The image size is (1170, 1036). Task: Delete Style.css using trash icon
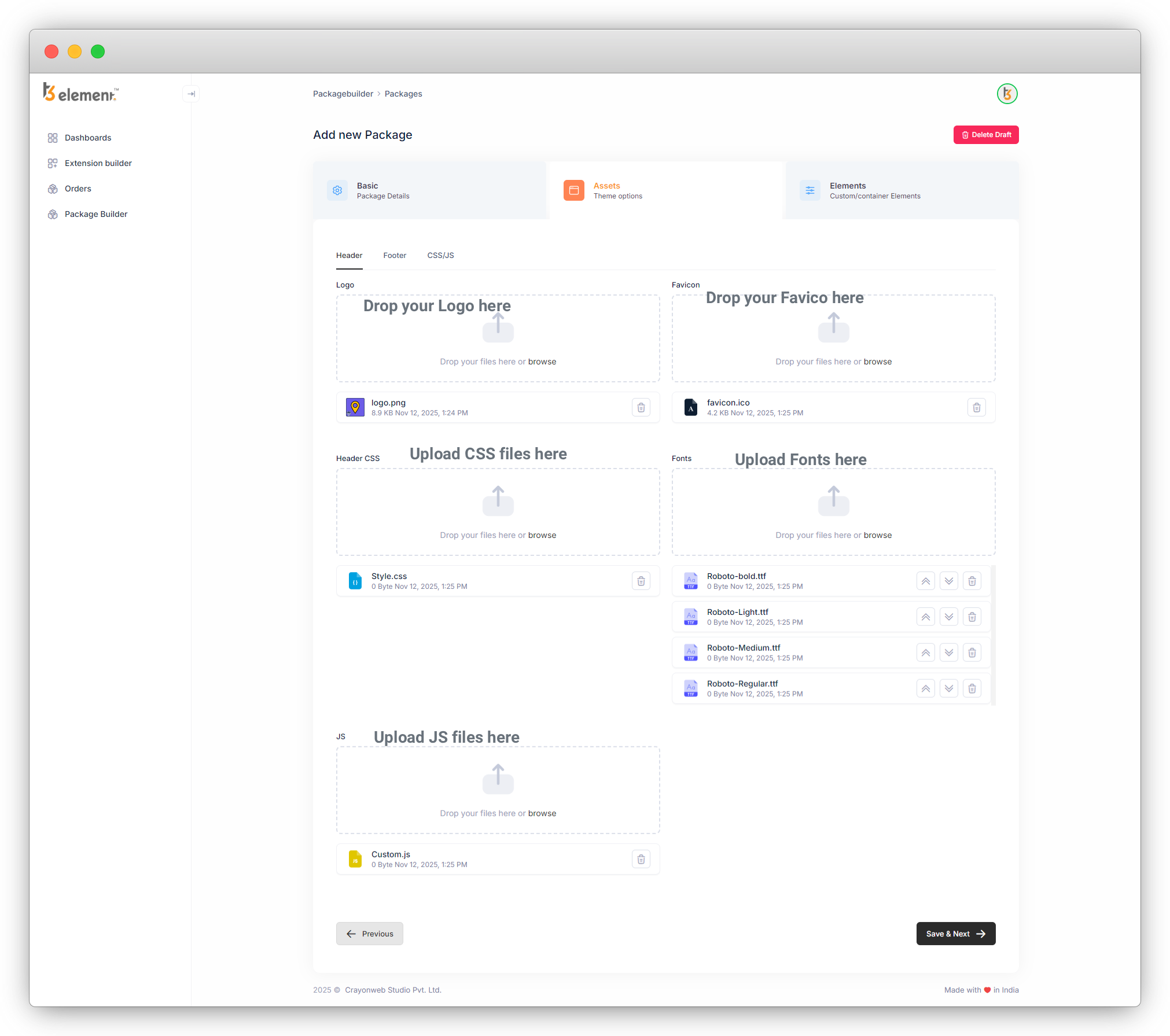641,581
